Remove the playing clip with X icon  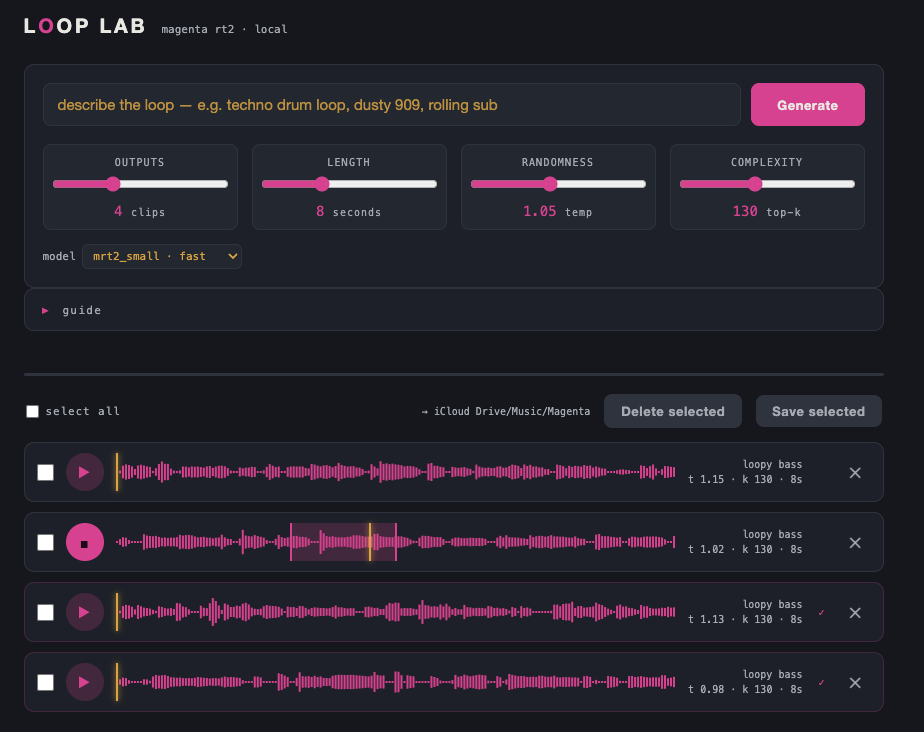855,543
